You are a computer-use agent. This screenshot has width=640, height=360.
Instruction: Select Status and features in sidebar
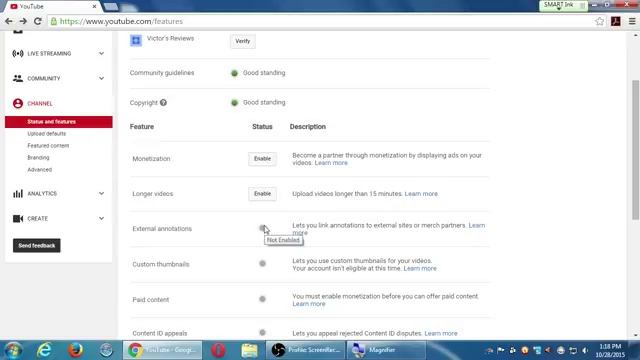click(59, 122)
